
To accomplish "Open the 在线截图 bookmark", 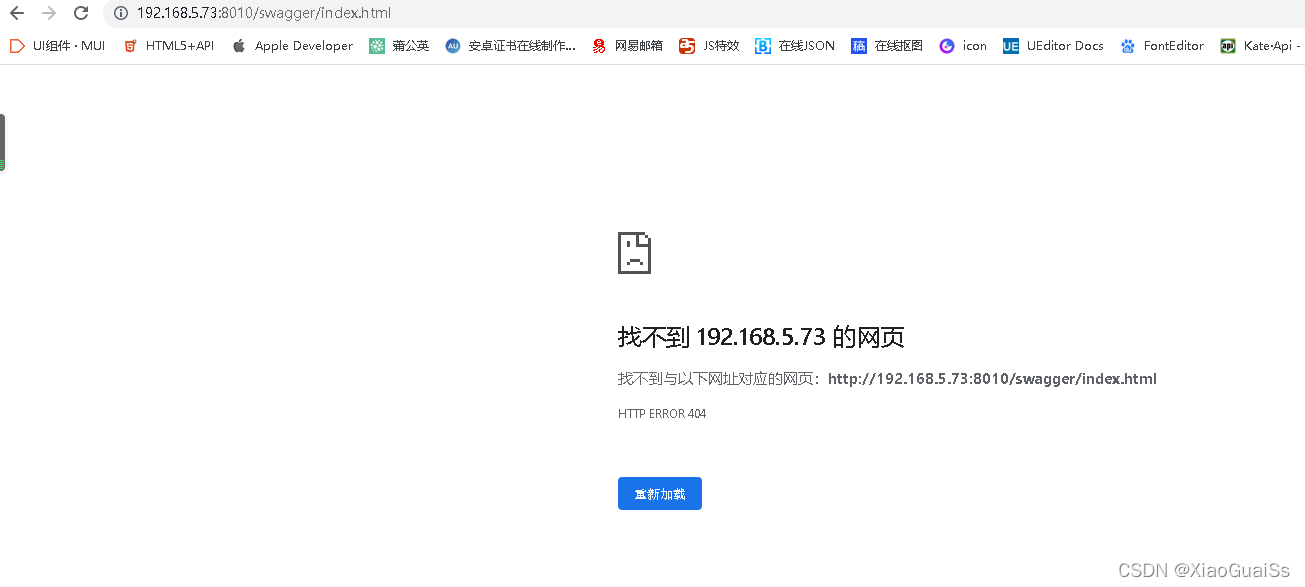I will [x=887, y=45].
